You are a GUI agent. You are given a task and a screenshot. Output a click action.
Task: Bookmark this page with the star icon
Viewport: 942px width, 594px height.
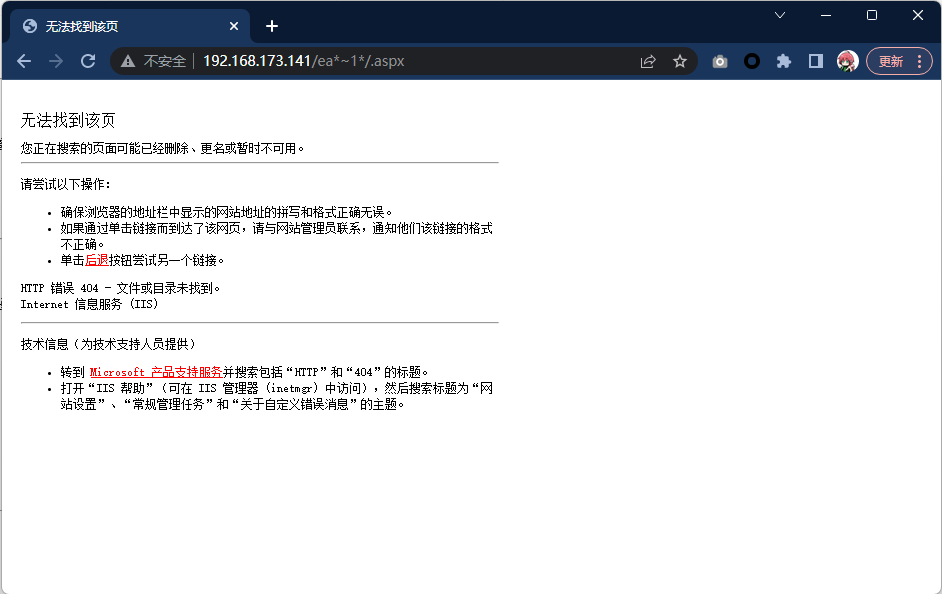(x=680, y=61)
